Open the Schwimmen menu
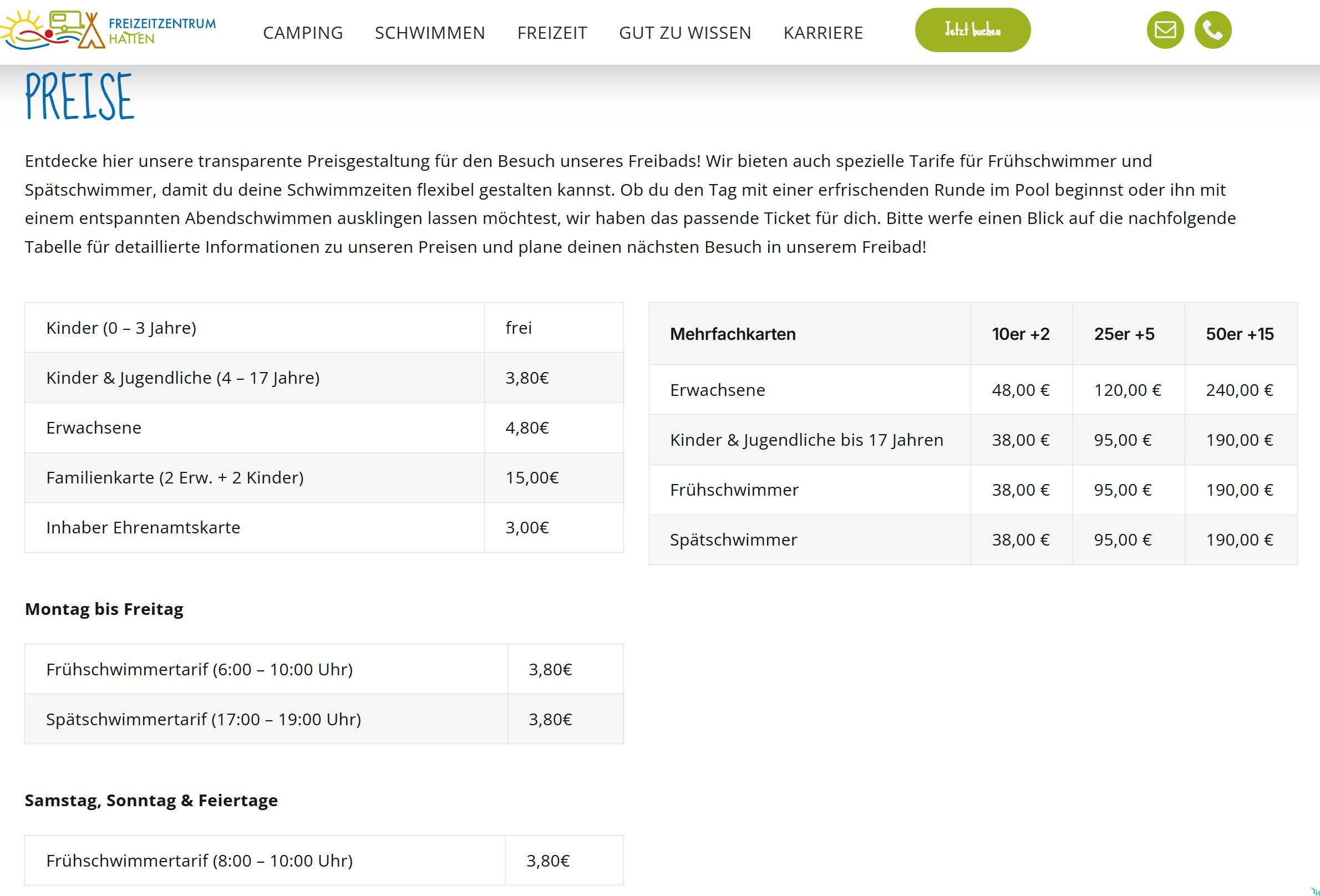The height and width of the screenshot is (896, 1320). pos(430,33)
